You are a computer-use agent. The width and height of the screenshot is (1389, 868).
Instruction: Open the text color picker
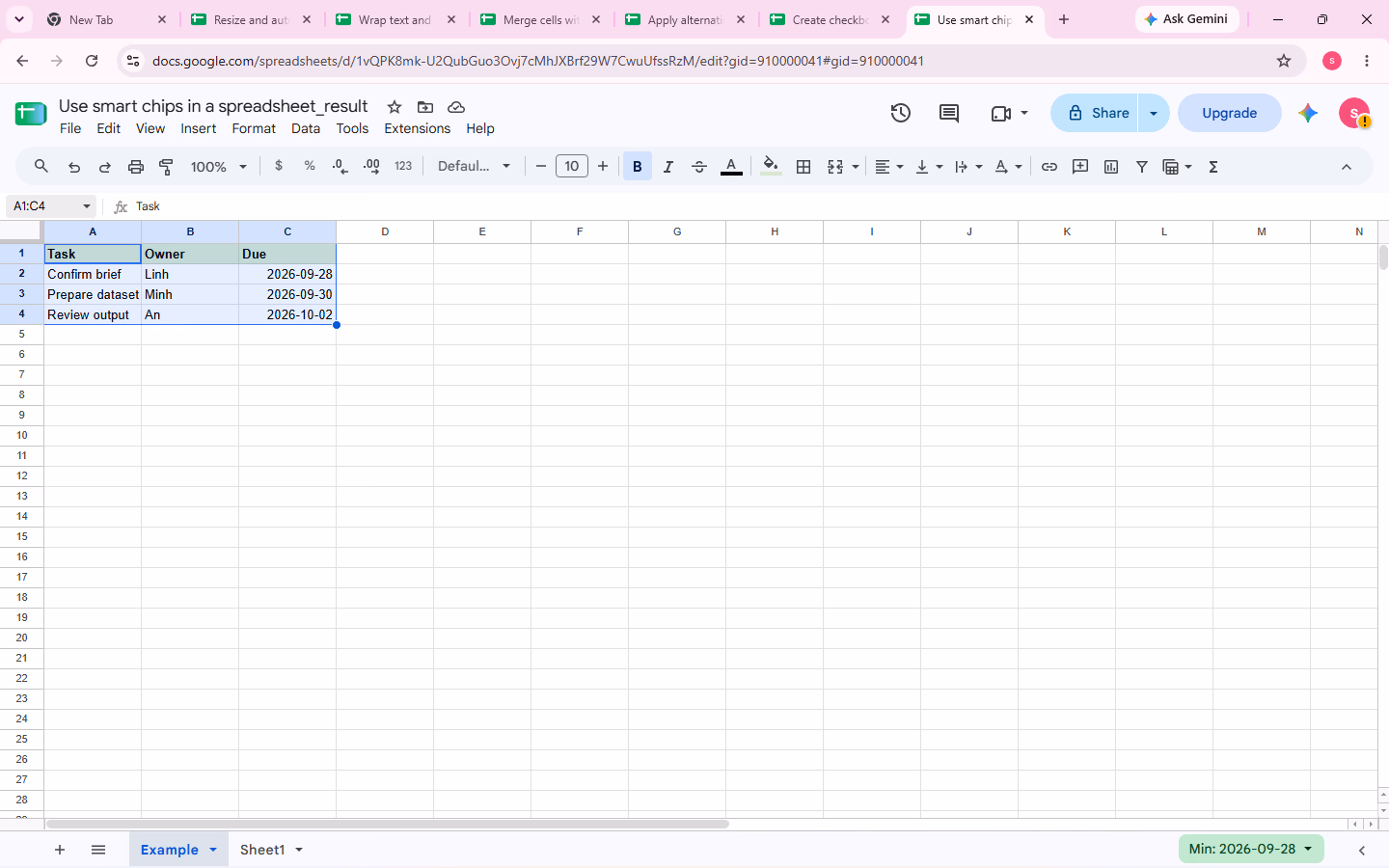coord(732,167)
